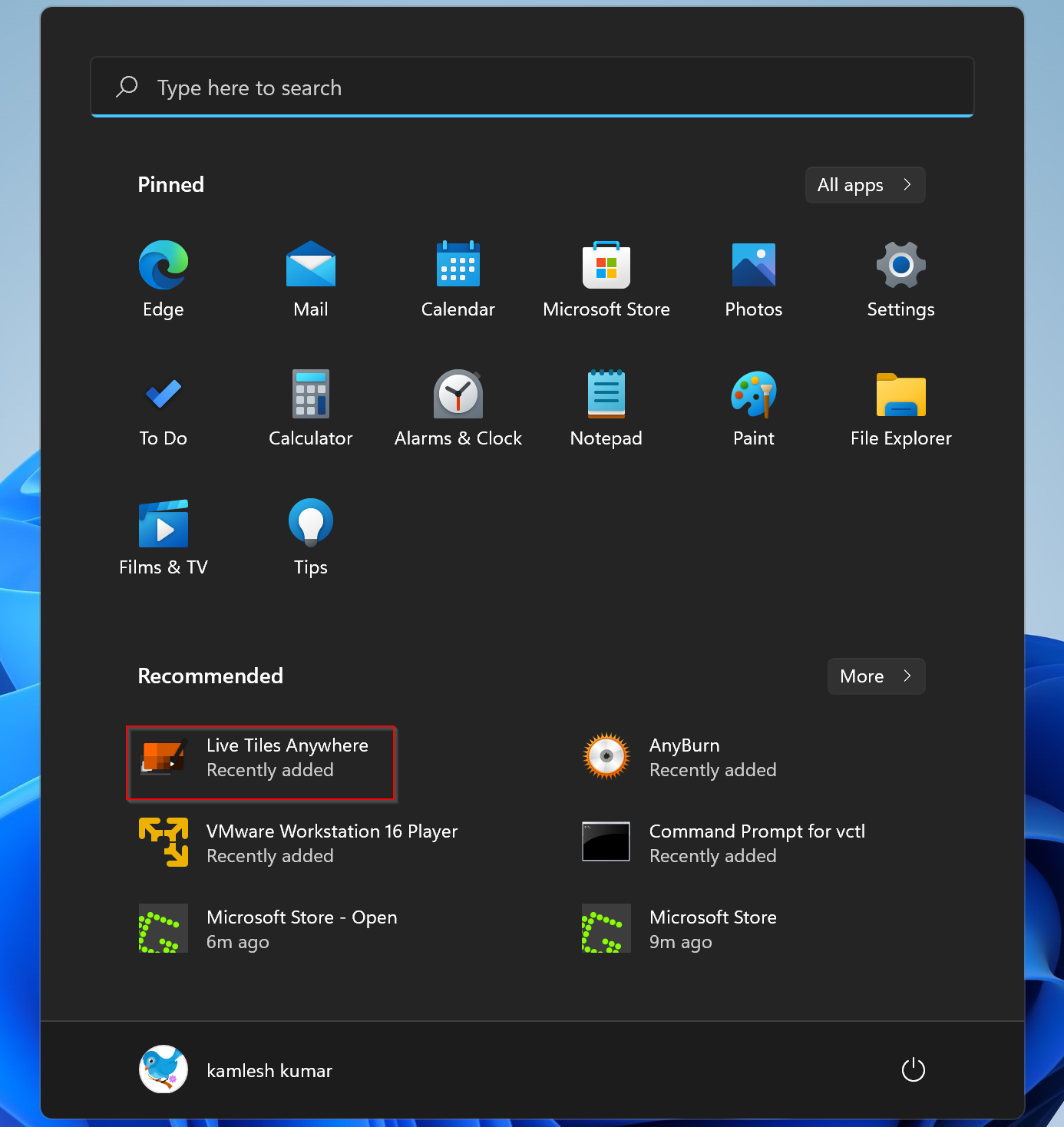
Task: Open the Edge browser icon
Action: pyautogui.click(x=163, y=279)
